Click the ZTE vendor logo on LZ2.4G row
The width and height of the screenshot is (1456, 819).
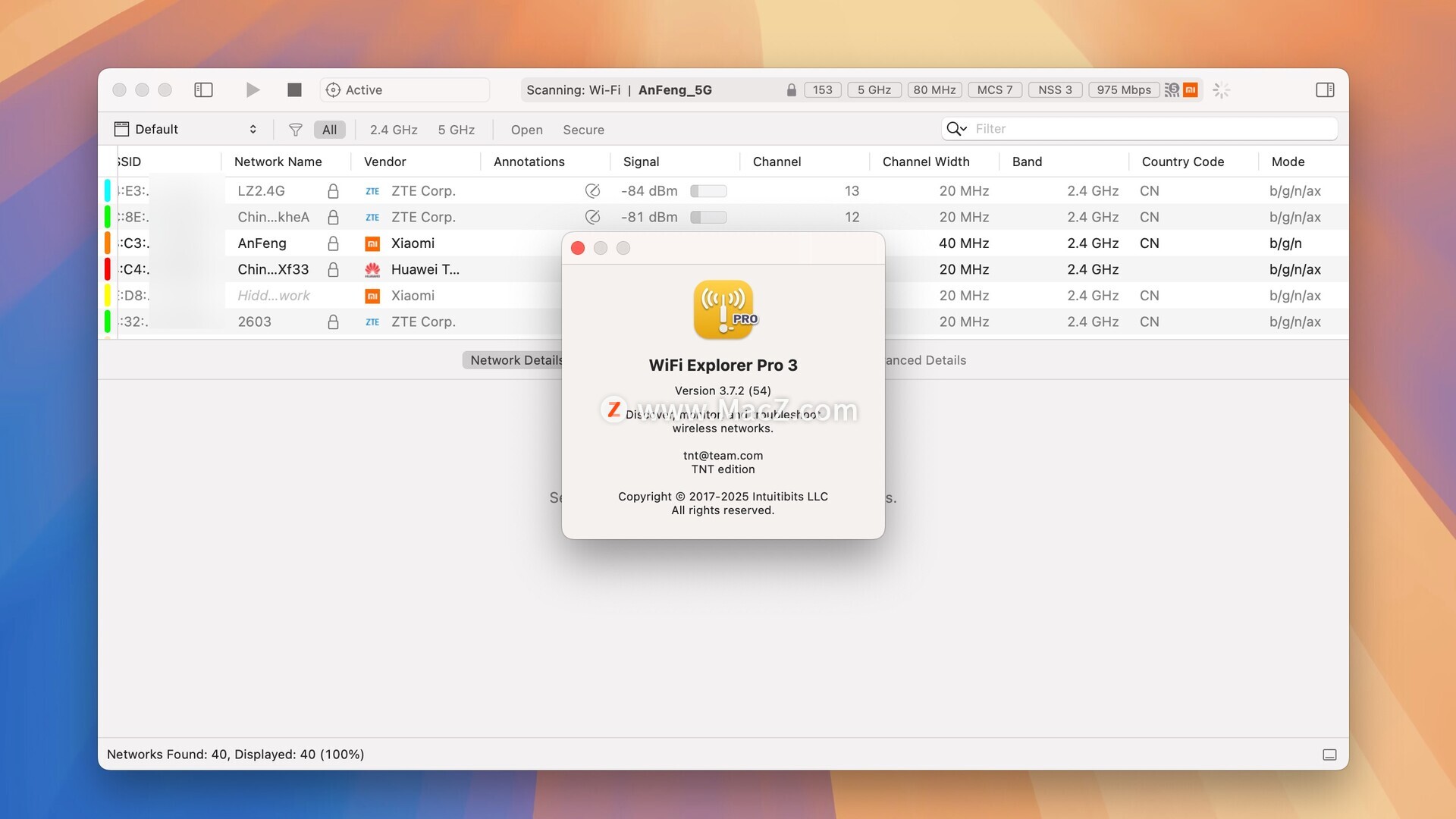coord(372,191)
